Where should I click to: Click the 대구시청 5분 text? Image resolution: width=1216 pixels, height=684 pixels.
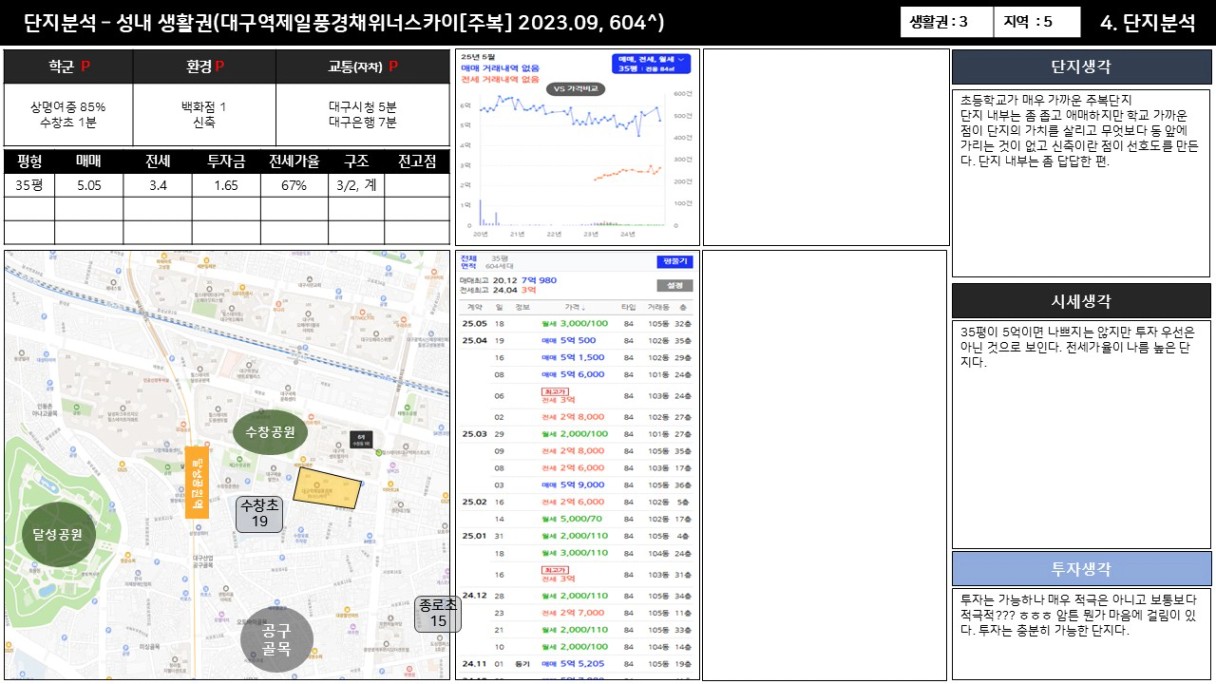click(x=362, y=107)
